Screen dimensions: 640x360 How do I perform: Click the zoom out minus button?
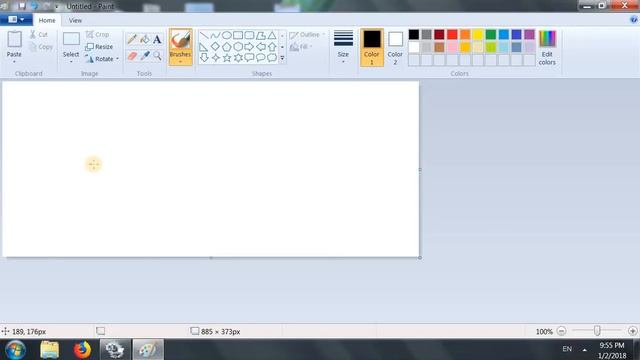(562, 331)
